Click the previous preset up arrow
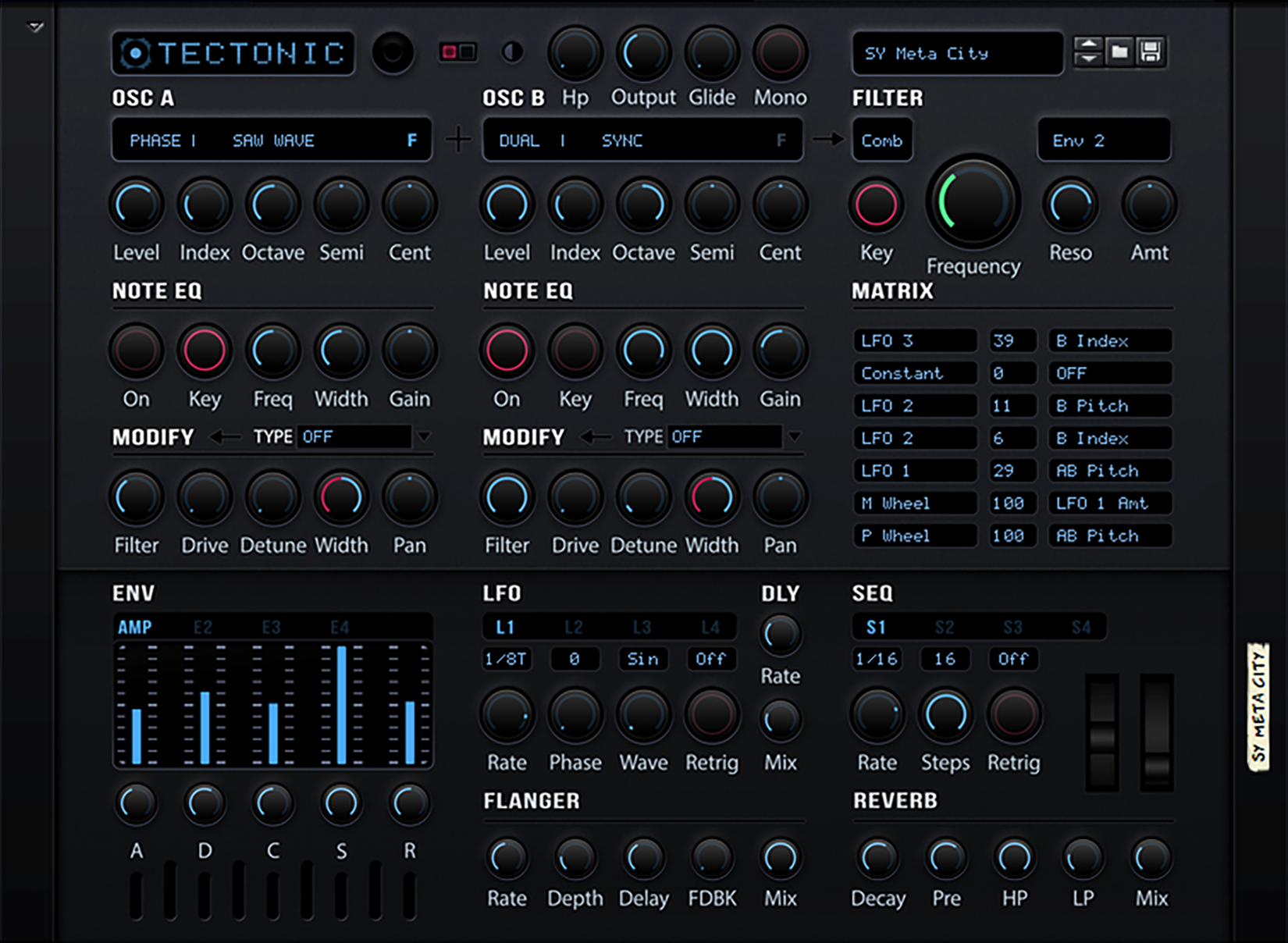The width and height of the screenshot is (1288, 943). 1088,44
